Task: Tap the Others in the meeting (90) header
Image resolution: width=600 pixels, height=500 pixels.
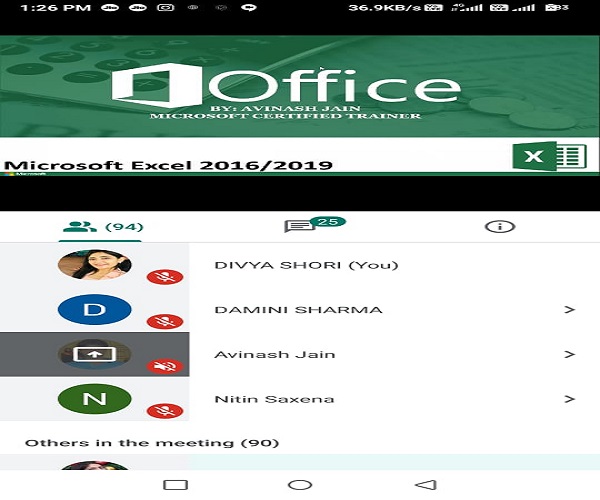Action: coord(152,443)
